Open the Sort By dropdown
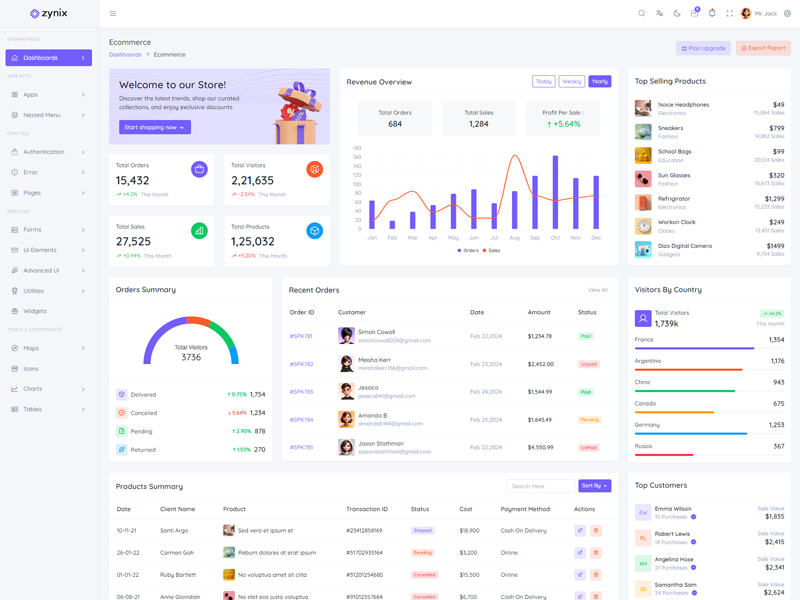 point(594,486)
